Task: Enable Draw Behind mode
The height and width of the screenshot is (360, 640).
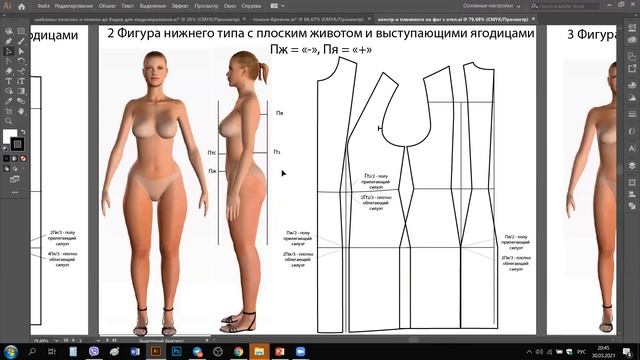Action: (15, 168)
